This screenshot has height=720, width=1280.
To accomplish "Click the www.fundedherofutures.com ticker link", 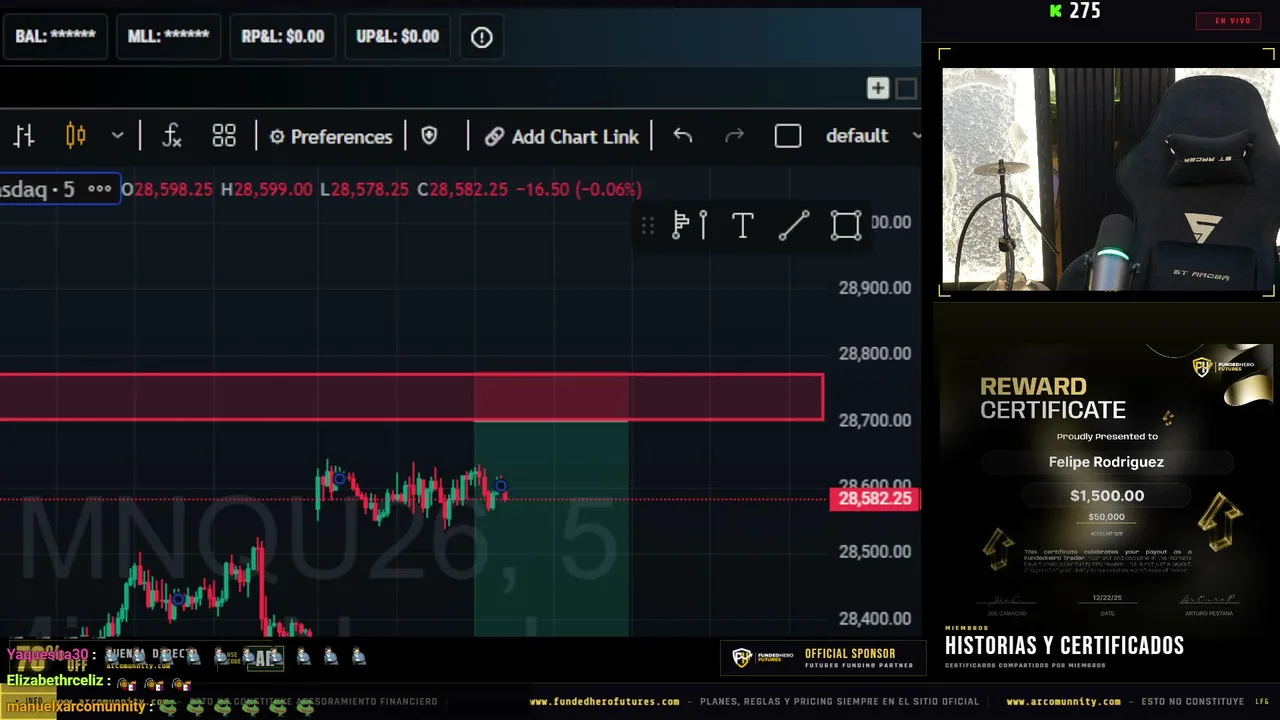I will (604, 702).
